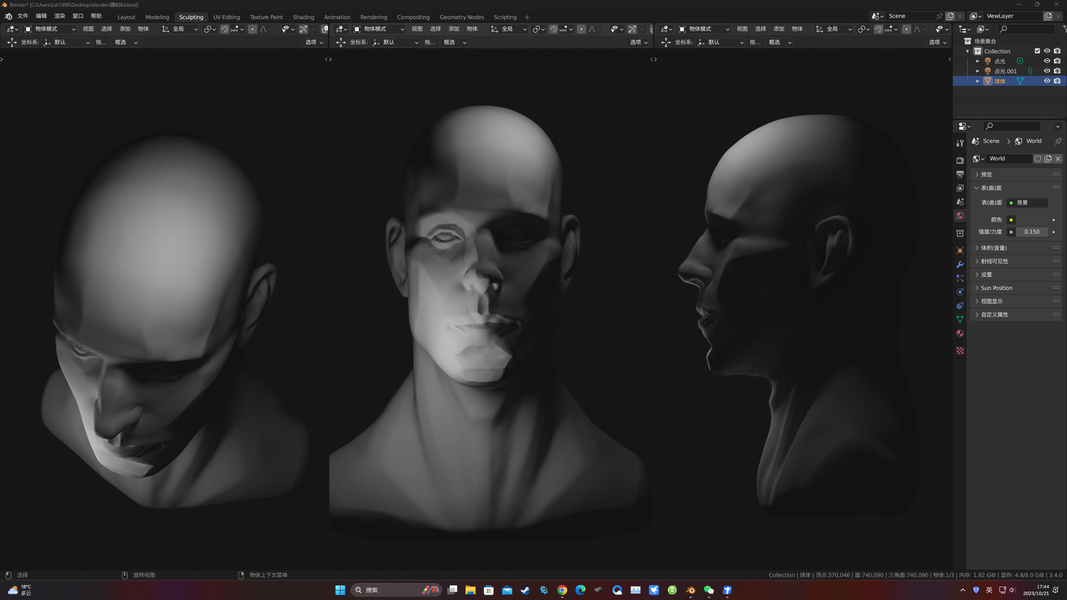This screenshot has width=1067, height=600.
Task: Open the View Layer properties tab
Action: coord(959,188)
